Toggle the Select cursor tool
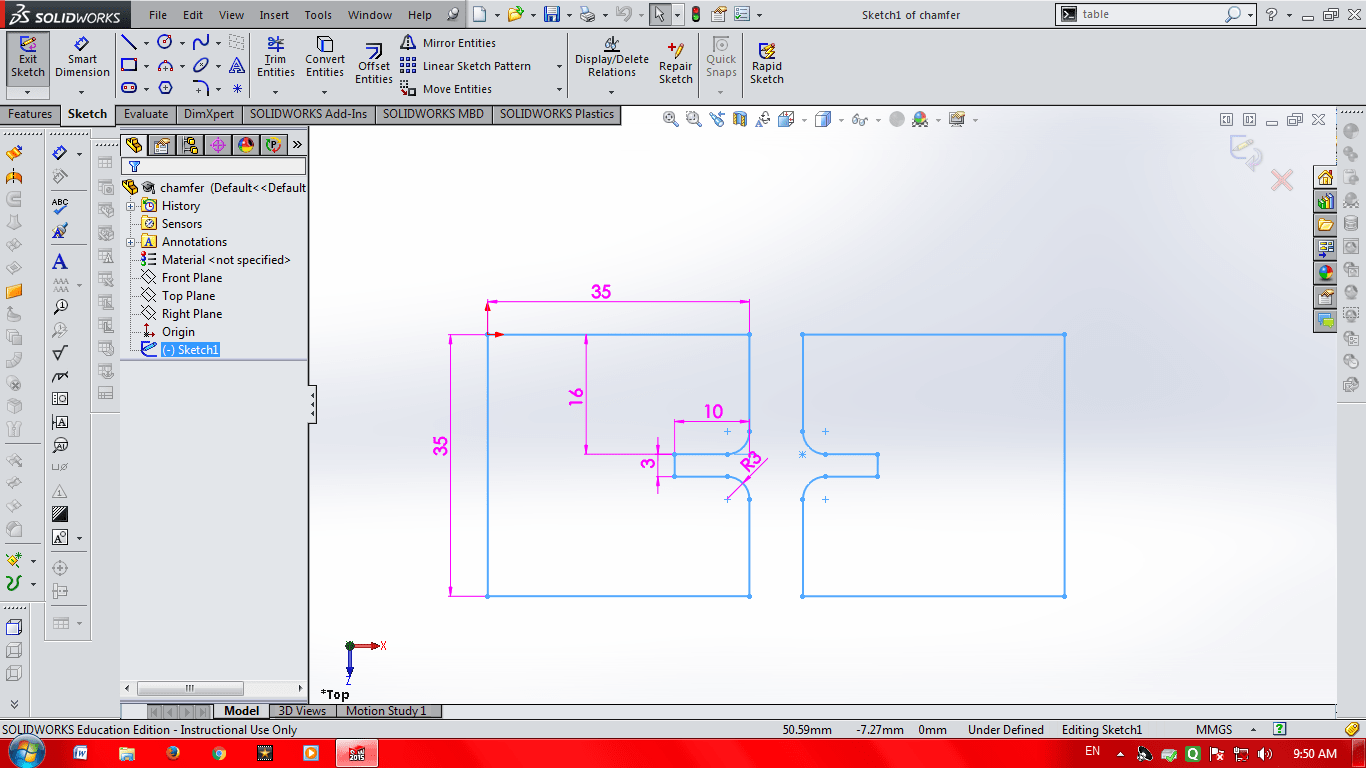 (x=658, y=15)
